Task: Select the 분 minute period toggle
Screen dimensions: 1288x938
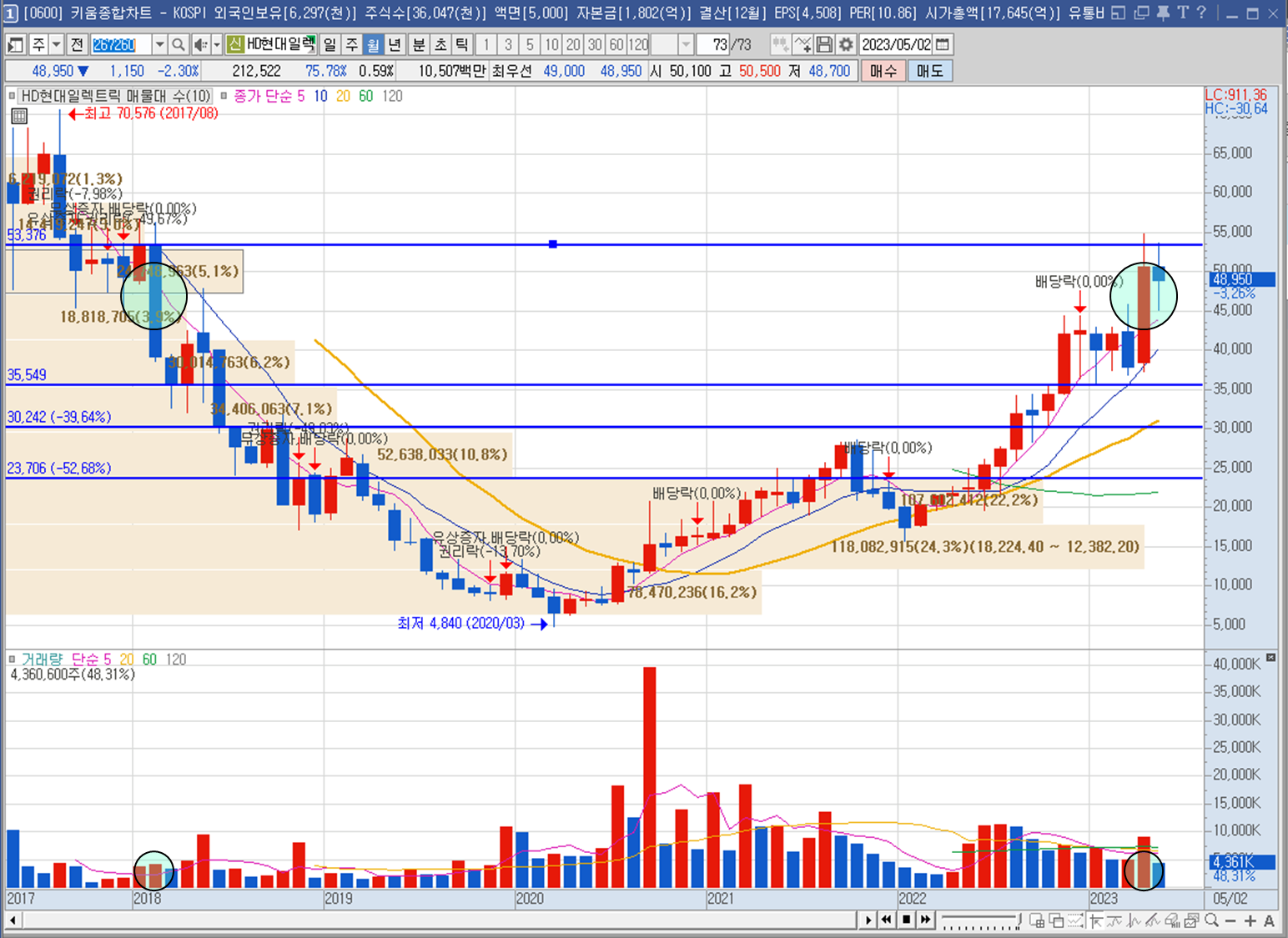Action: [x=420, y=45]
